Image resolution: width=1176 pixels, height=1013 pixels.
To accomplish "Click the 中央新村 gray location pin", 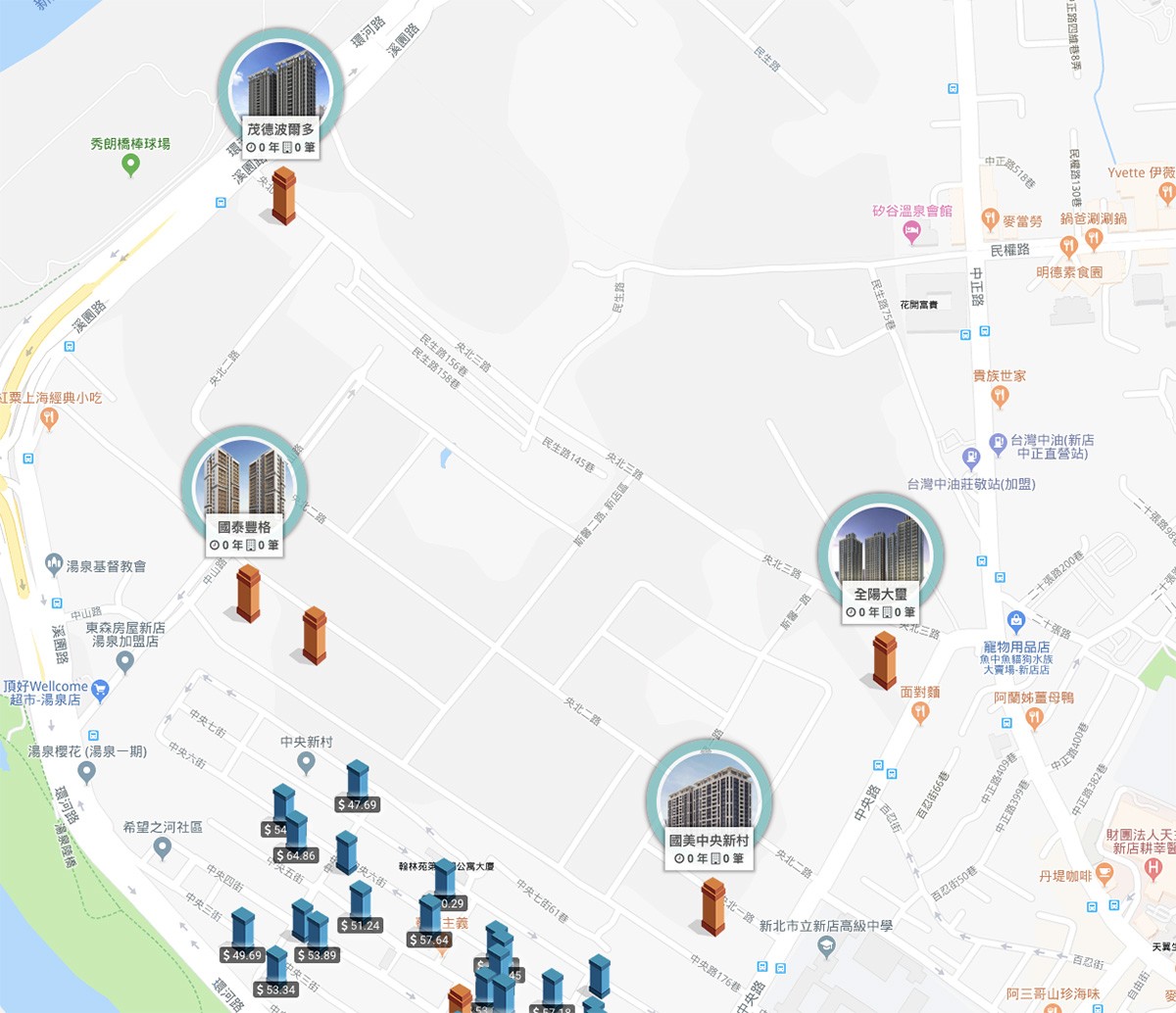I will coord(306,763).
